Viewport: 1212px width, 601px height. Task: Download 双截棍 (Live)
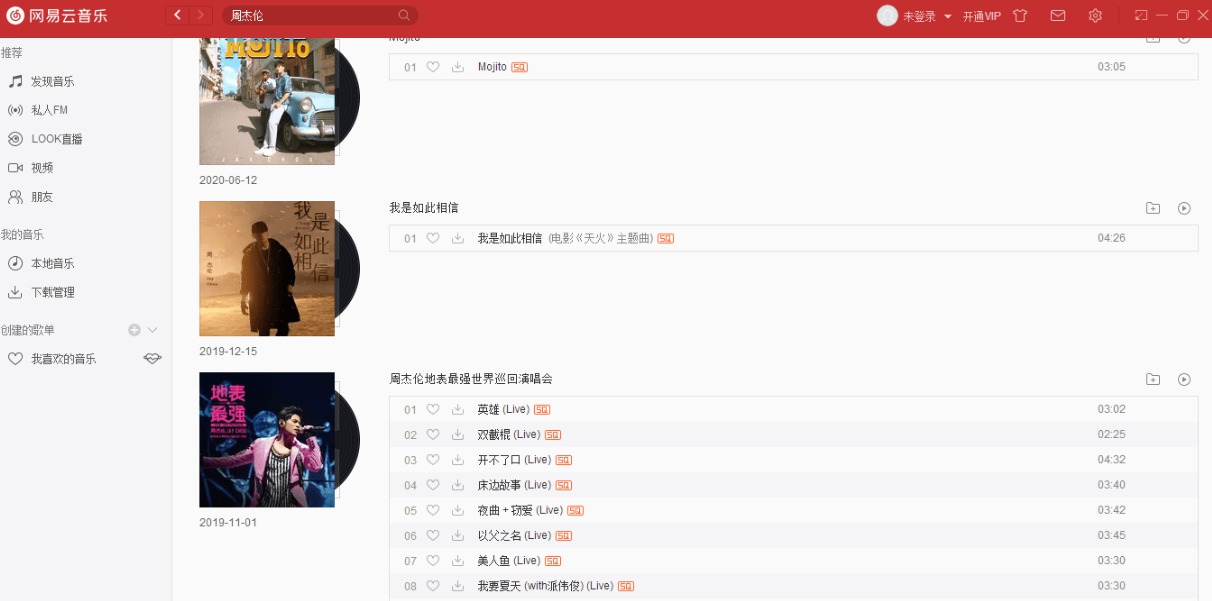(x=458, y=434)
